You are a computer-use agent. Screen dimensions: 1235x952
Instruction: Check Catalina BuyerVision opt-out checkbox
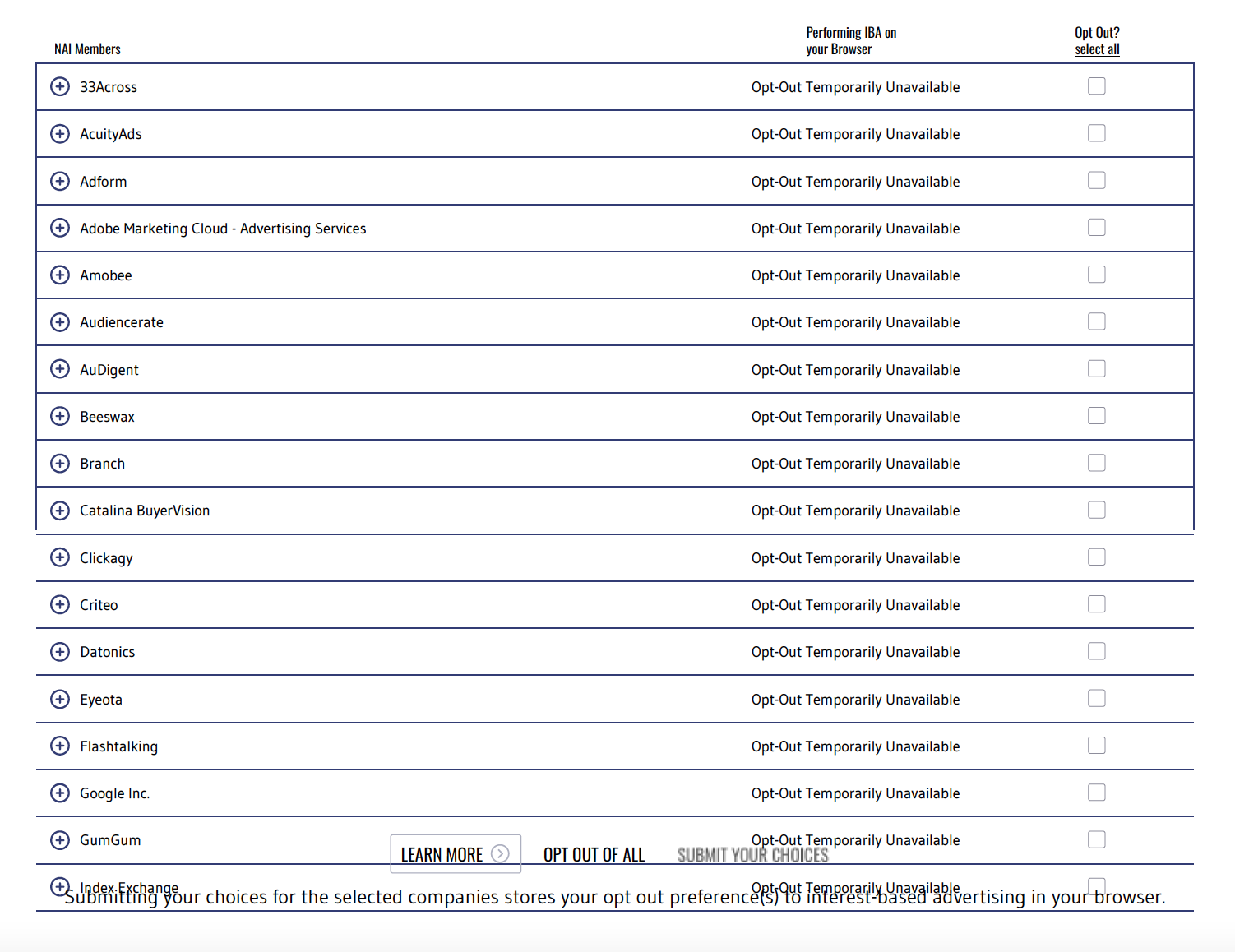pos(1097,510)
